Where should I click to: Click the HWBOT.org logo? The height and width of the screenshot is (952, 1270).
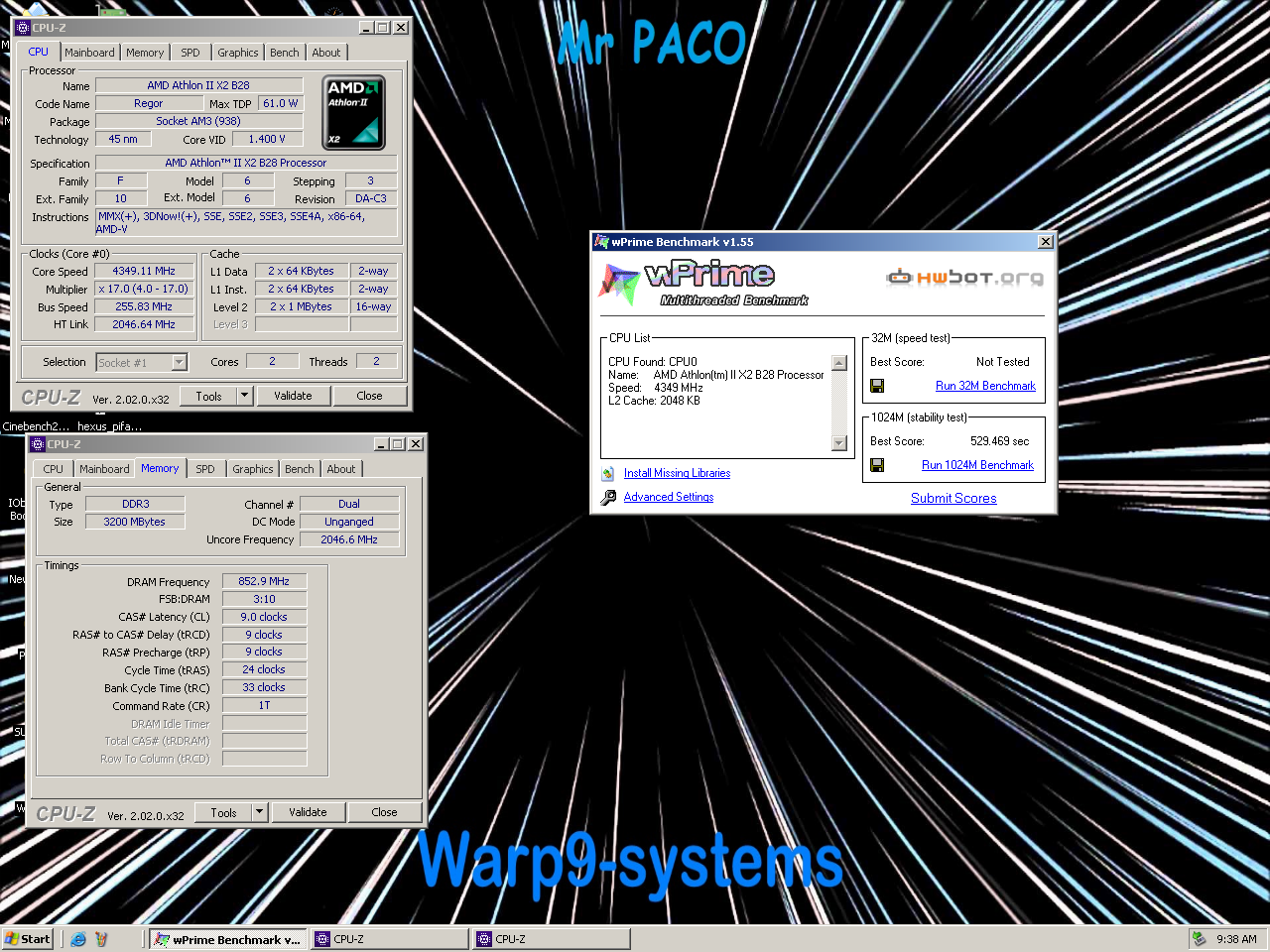click(964, 277)
